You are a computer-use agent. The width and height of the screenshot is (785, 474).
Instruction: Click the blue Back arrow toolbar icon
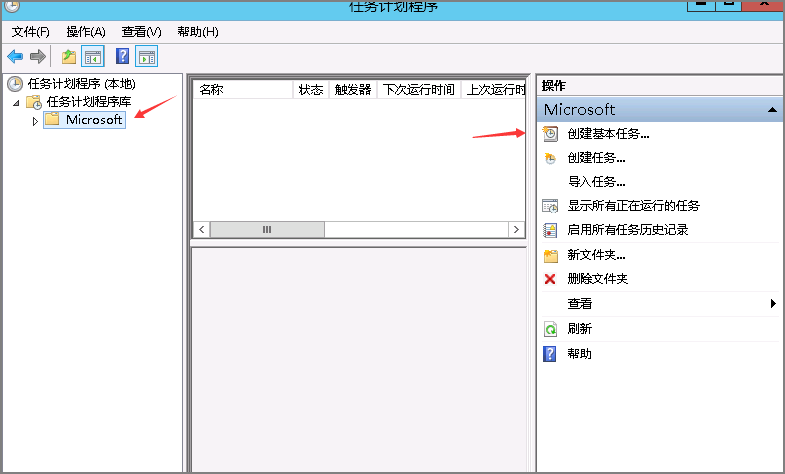coord(15,57)
